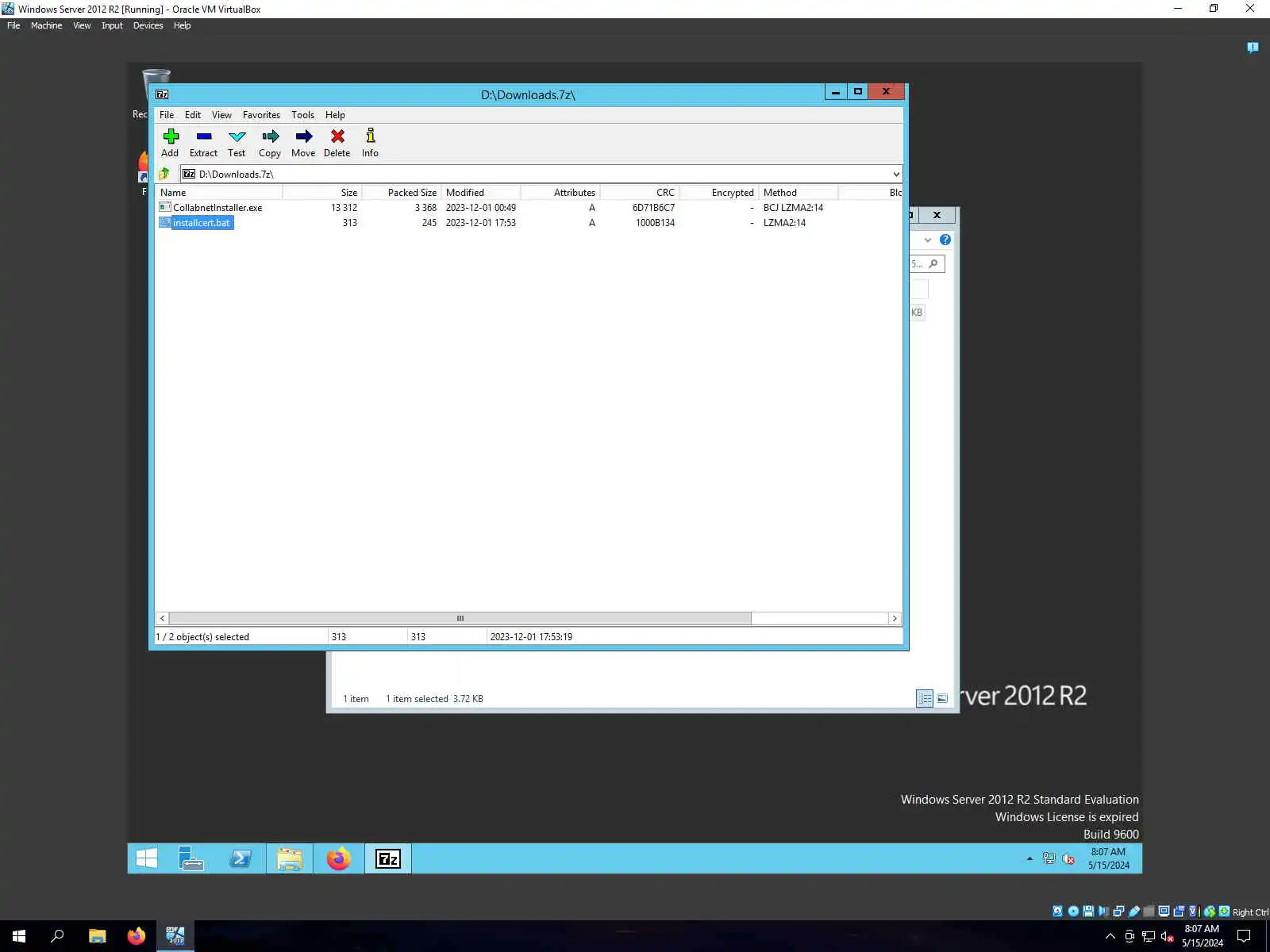The height and width of the screenshot is (952, 1270).
Task: Click the Copy icon in 7-Zip toolbar
Action: (270, 143)
